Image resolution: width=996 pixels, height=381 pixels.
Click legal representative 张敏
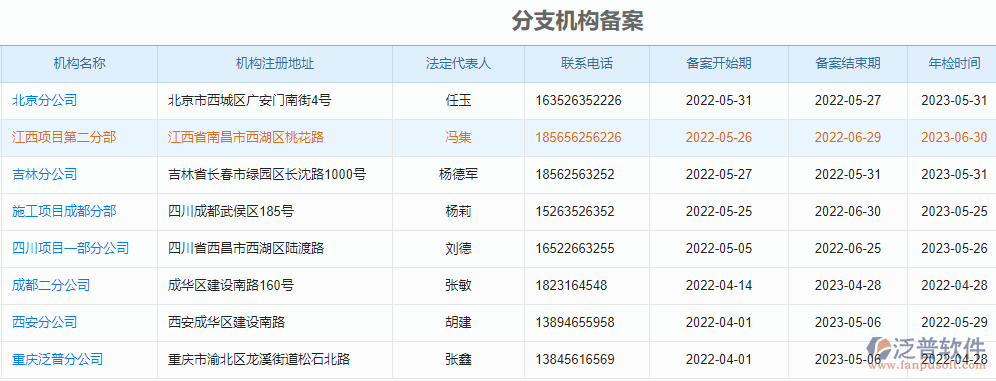(459, 285)
